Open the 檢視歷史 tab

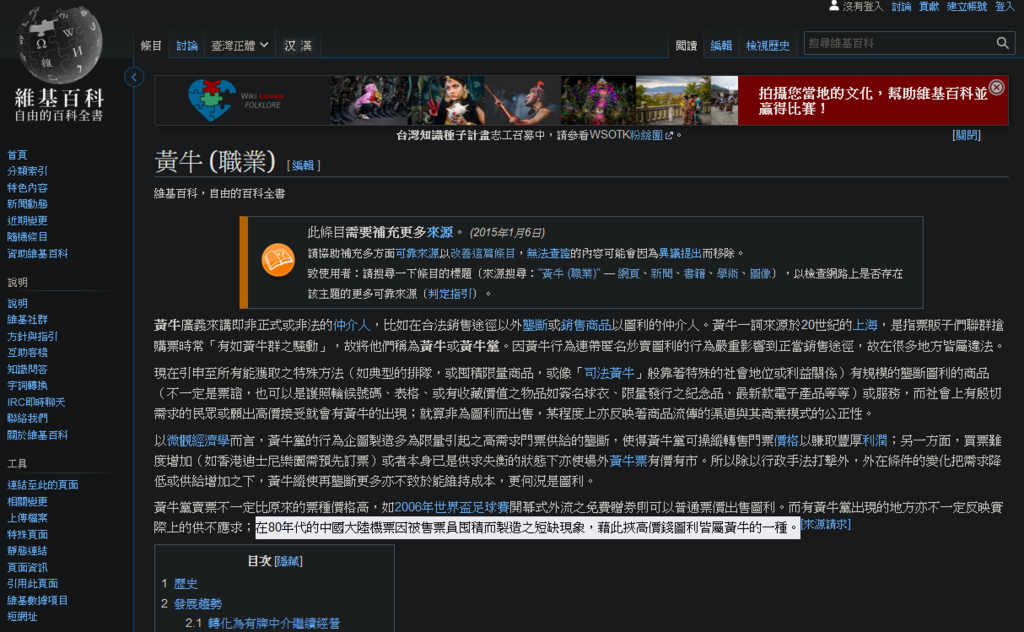pyautogui.click(x=767, y=46)
